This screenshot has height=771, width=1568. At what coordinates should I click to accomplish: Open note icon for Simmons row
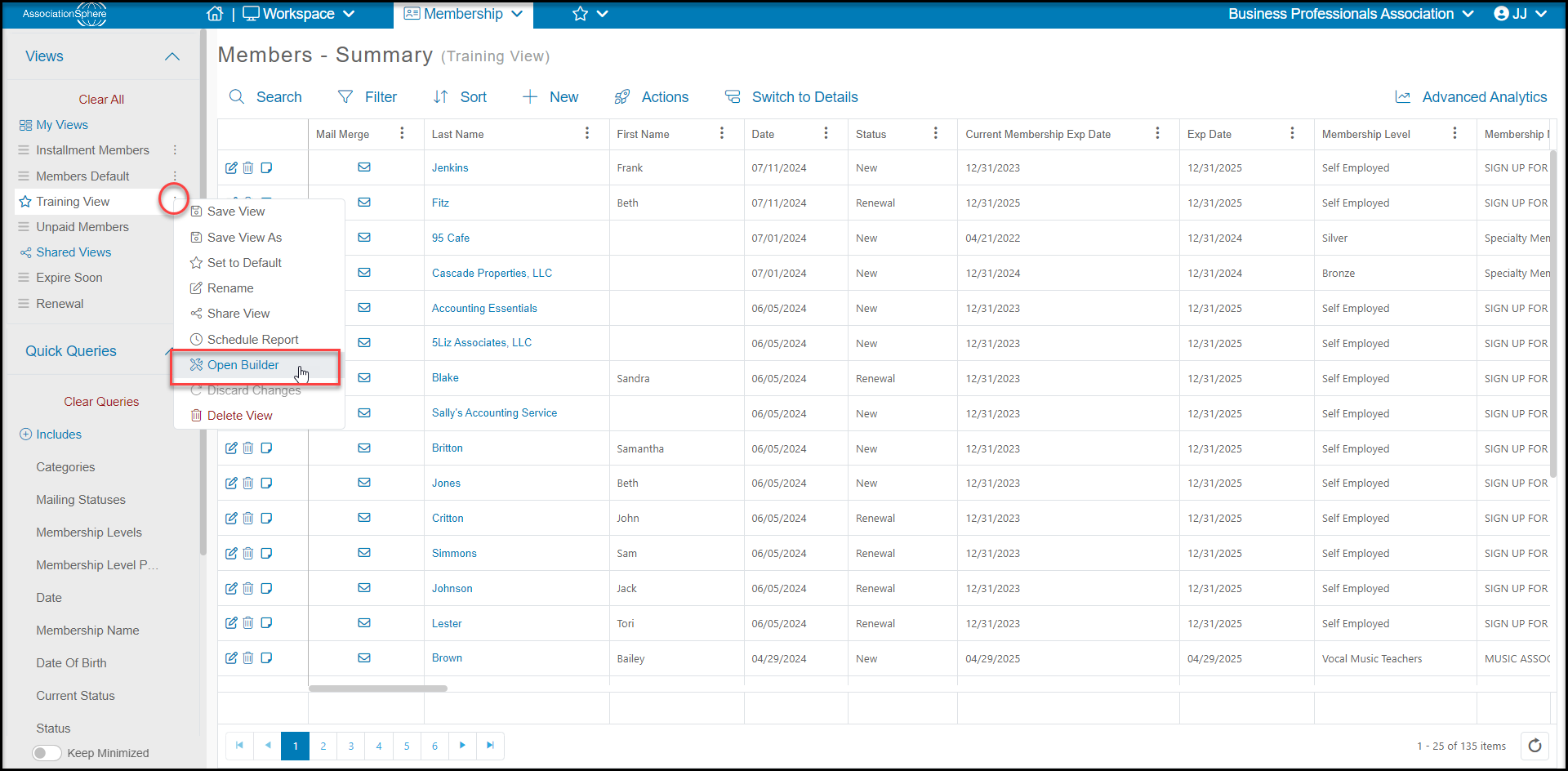tap(266, 553)
